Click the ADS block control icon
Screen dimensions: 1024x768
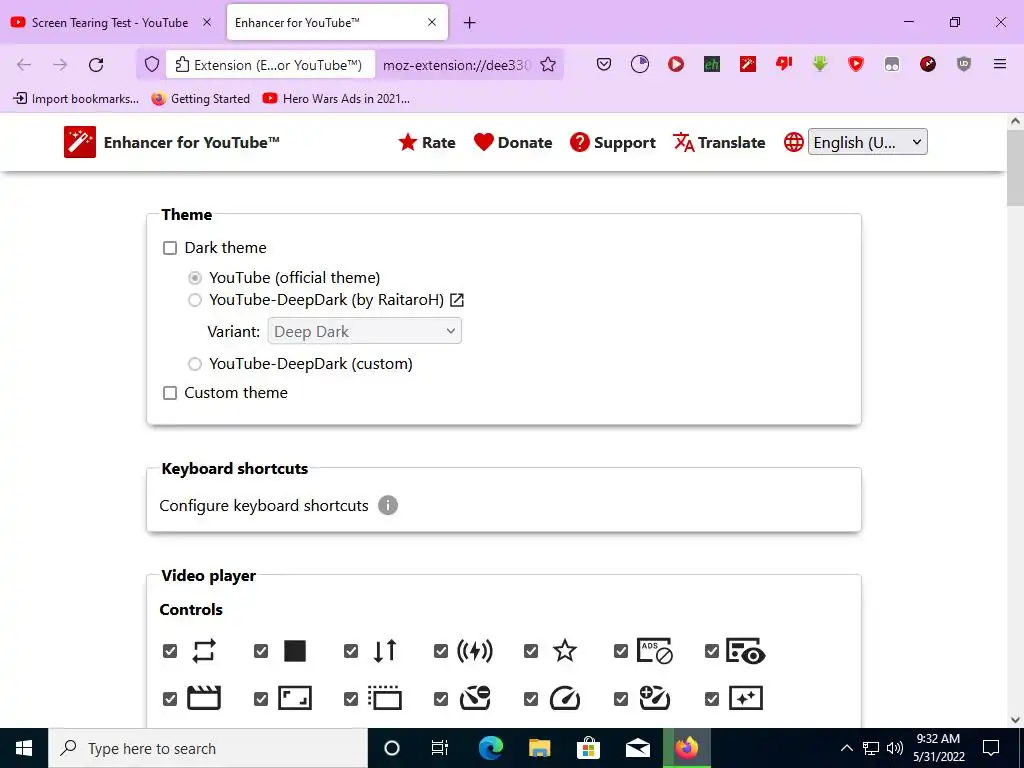[655, 651]
